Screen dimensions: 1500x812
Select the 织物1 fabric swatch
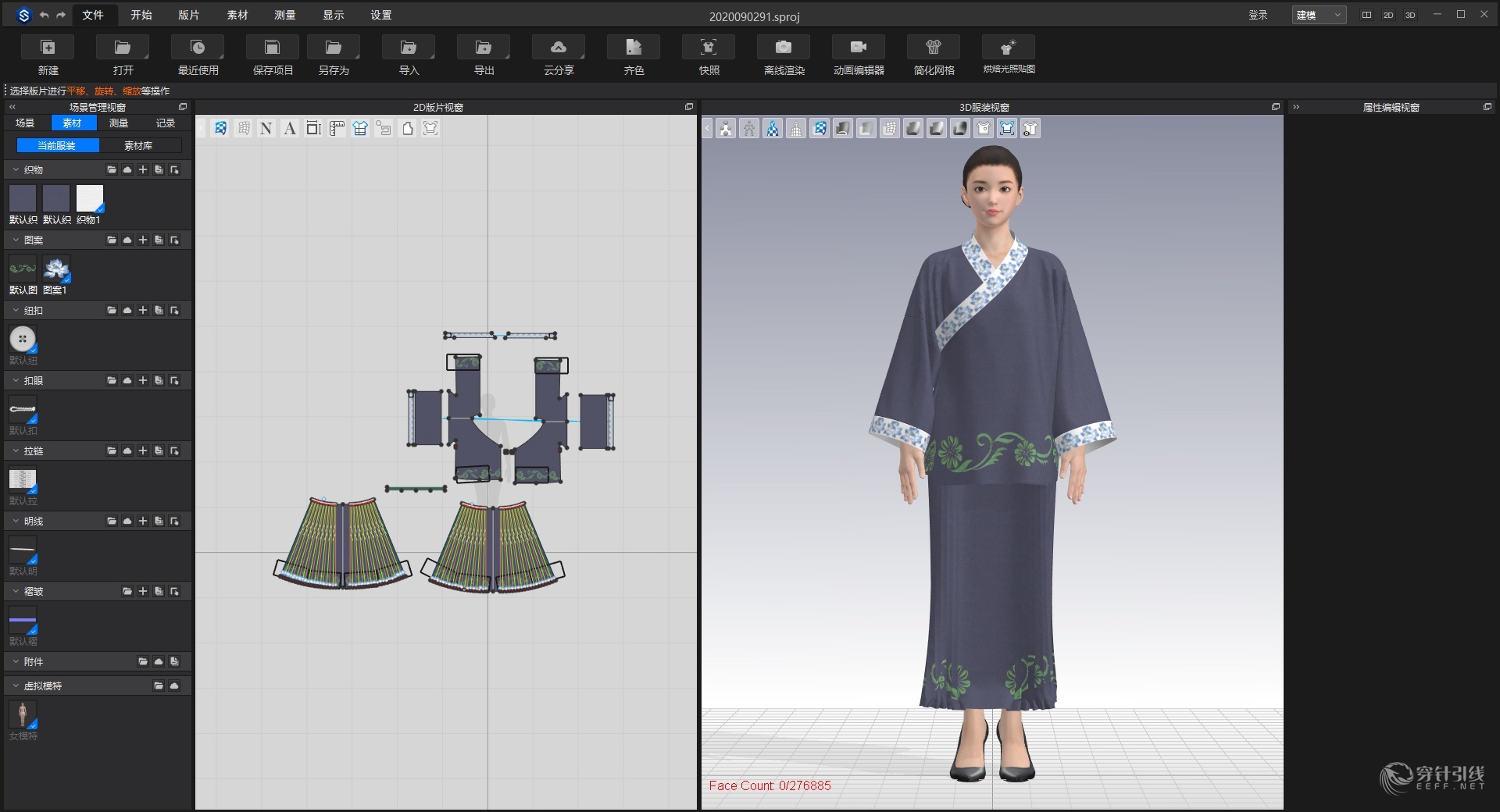click(x=89, y=200)
